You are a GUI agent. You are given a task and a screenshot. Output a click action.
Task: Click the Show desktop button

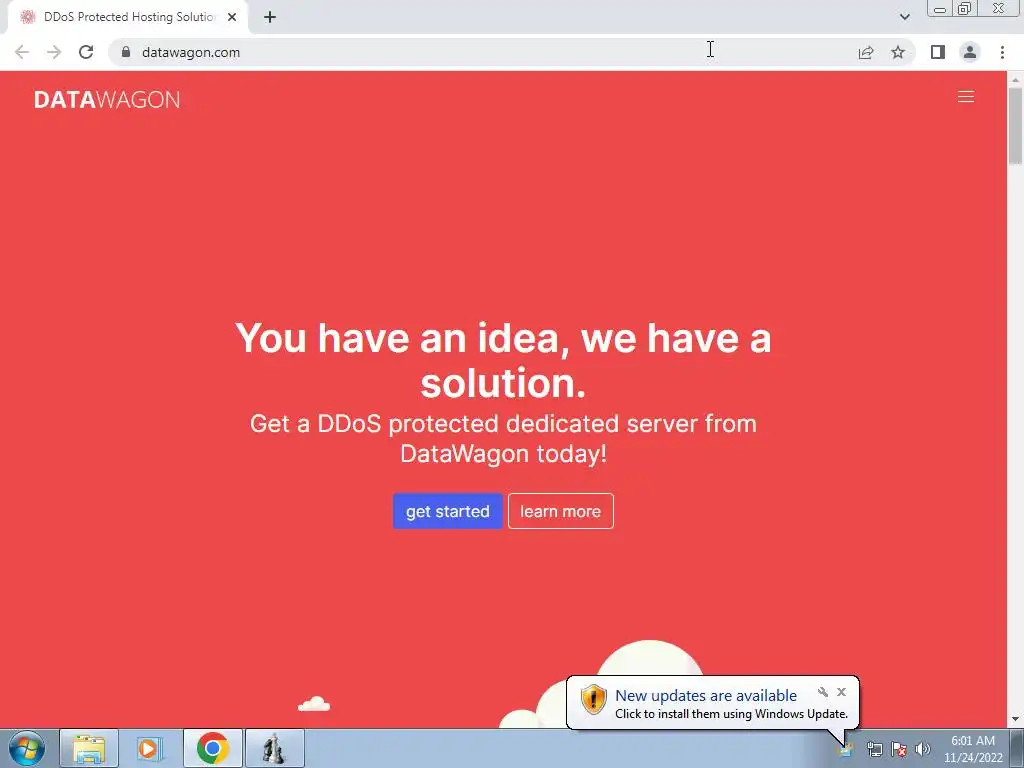[1017, 748]
